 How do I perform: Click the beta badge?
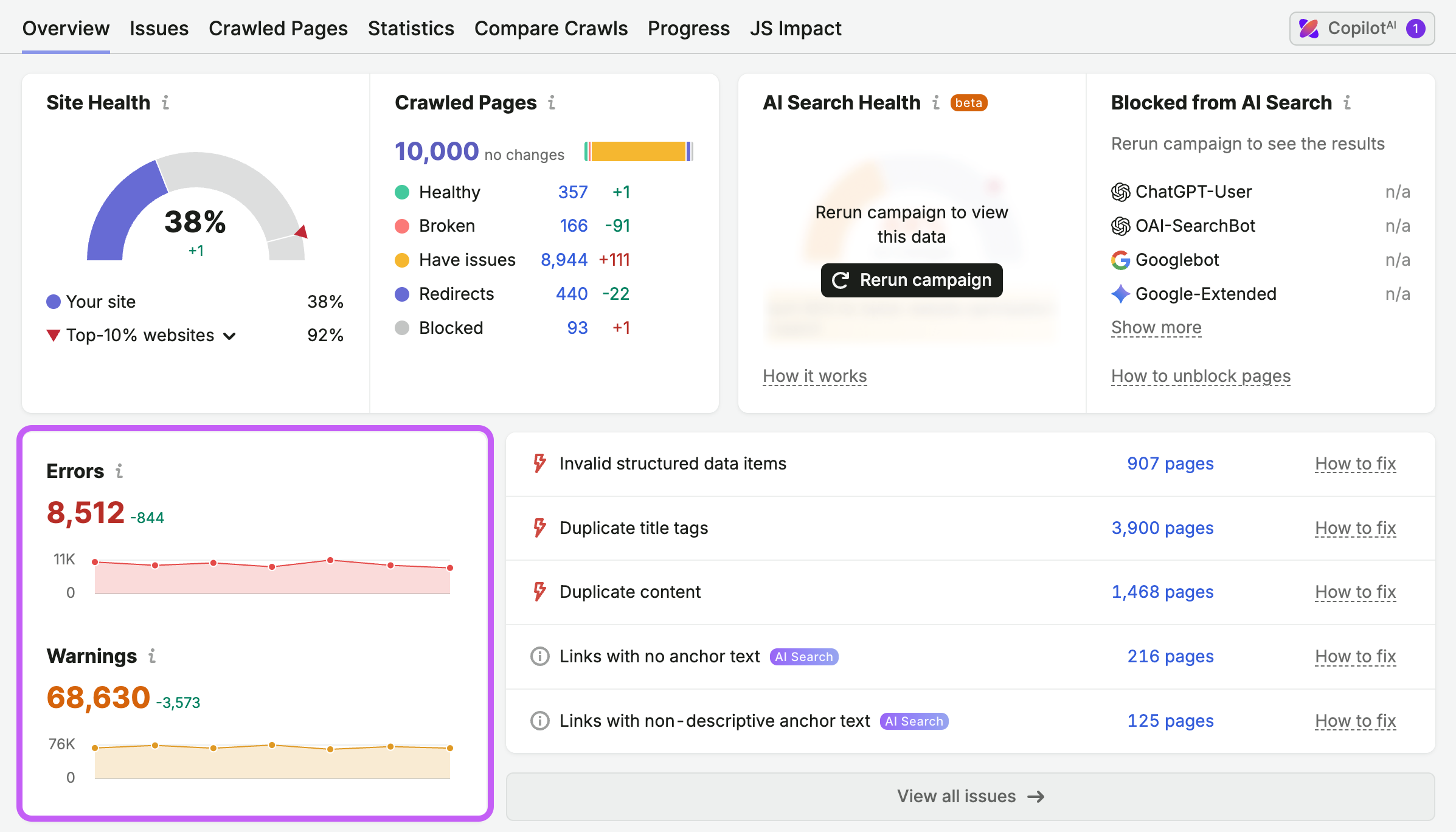(x=969, y=103)
